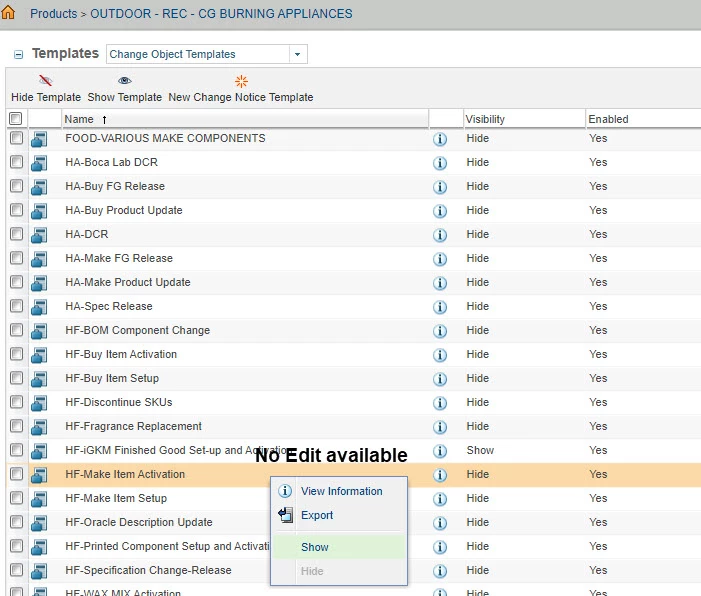Open info icon for HF-Discontinue SKUs
The width and height of the screenshot is (701, 596).
(440, 403)
